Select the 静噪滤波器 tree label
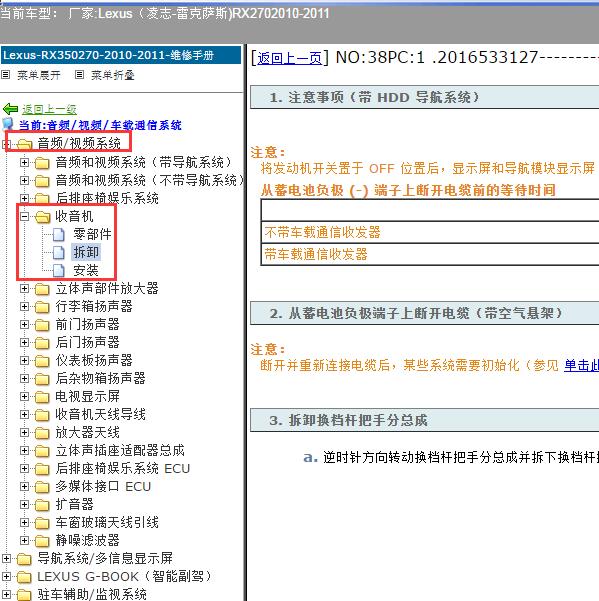The height and width of the screenshot is (601, 599). [87, 540]
